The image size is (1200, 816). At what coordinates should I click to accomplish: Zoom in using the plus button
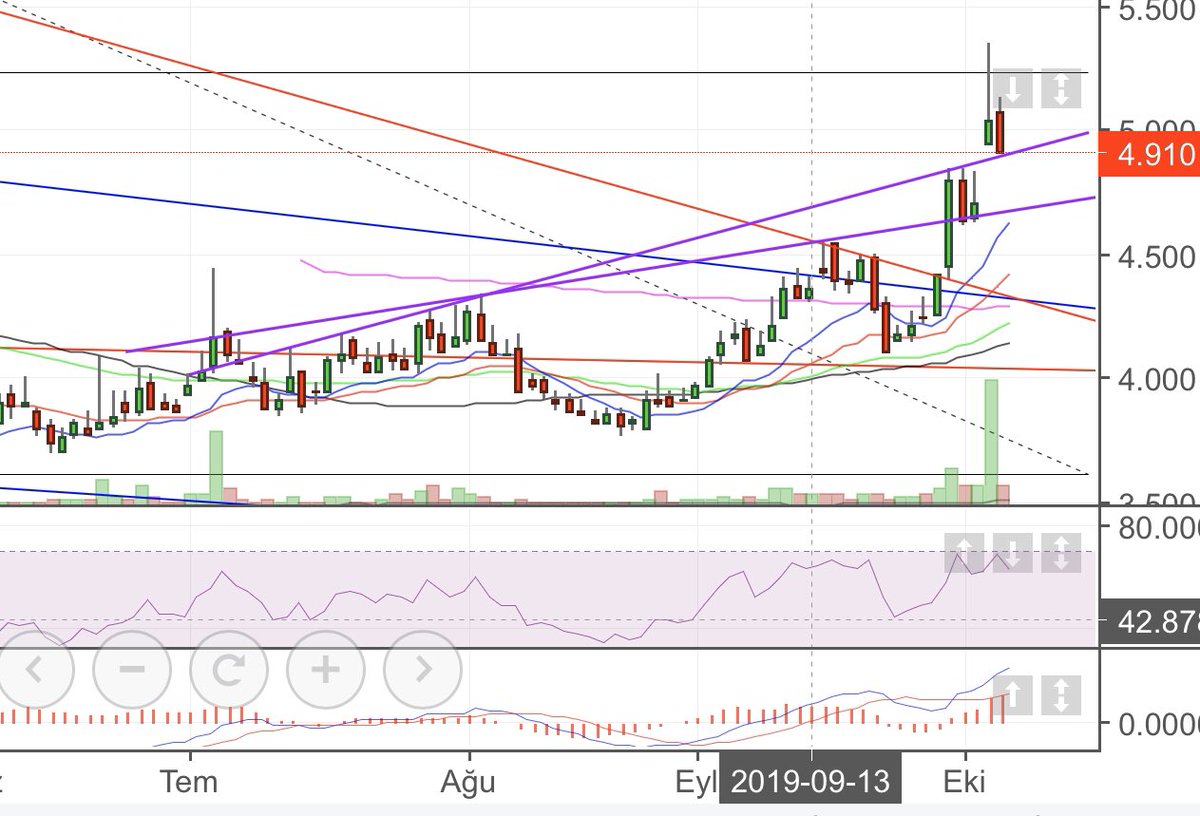click(326, 669)
